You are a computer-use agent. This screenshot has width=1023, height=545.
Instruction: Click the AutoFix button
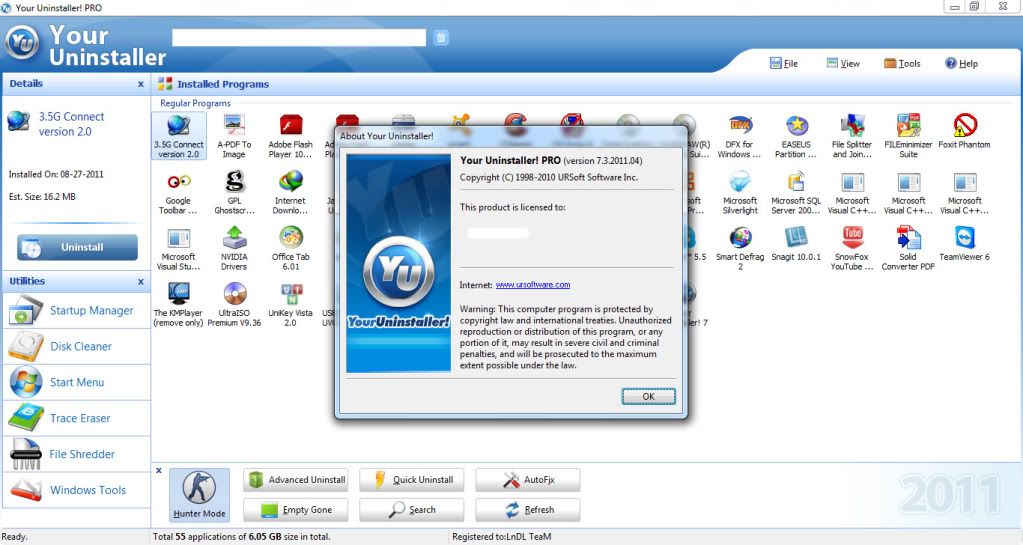528,480
